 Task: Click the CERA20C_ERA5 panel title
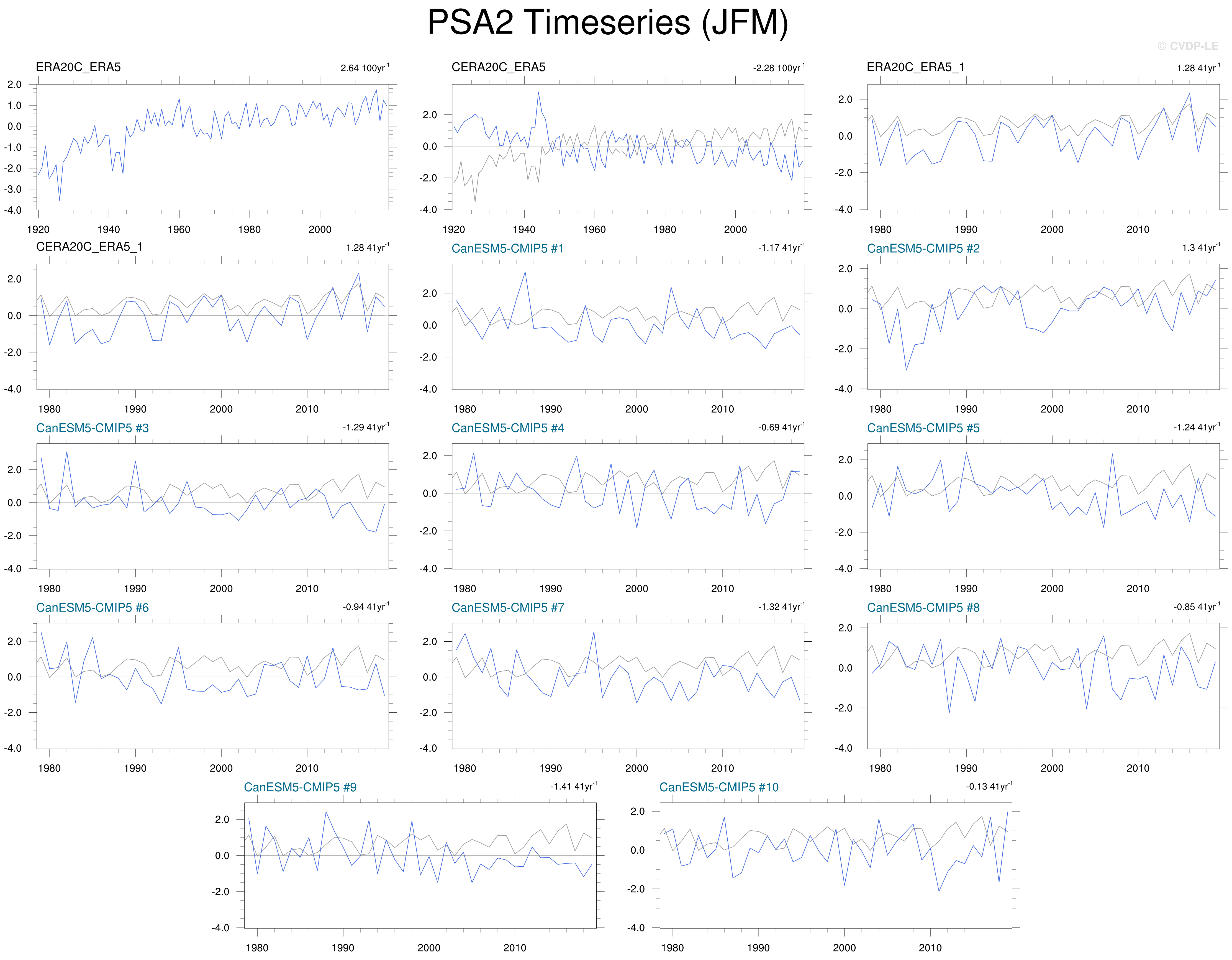click(x=498, y=67)
